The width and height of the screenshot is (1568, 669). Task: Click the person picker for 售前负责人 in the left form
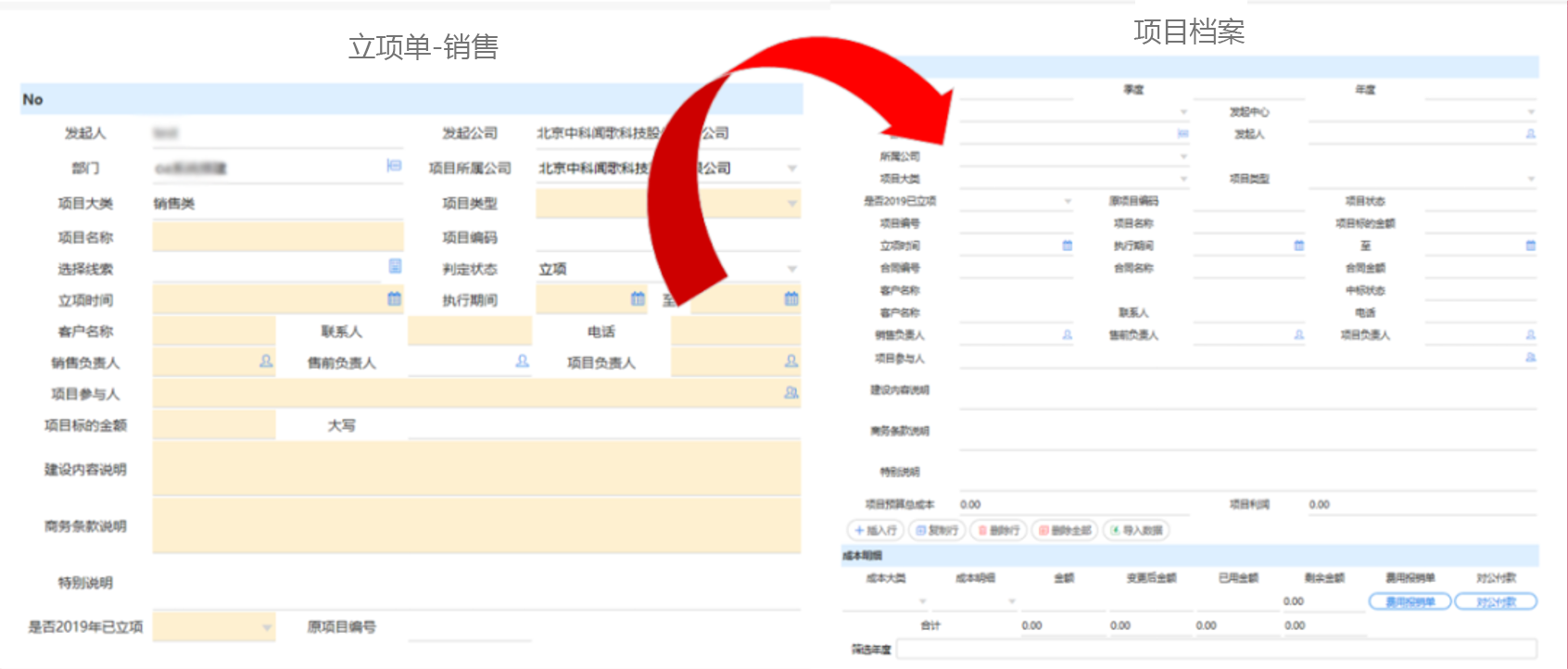[x=523, y=361]
